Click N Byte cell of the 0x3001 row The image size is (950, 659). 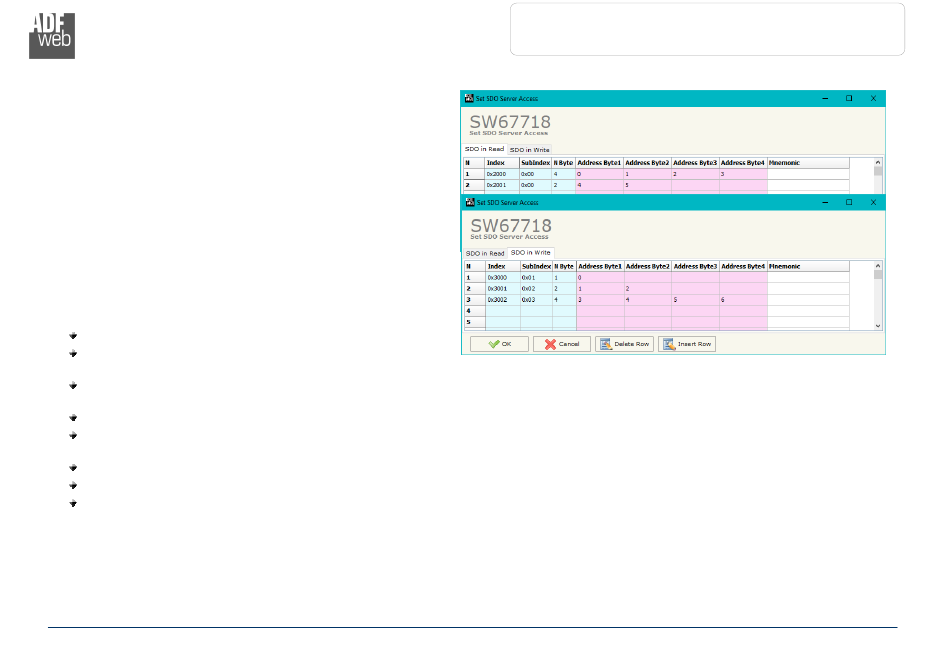[x=564, y=289]
